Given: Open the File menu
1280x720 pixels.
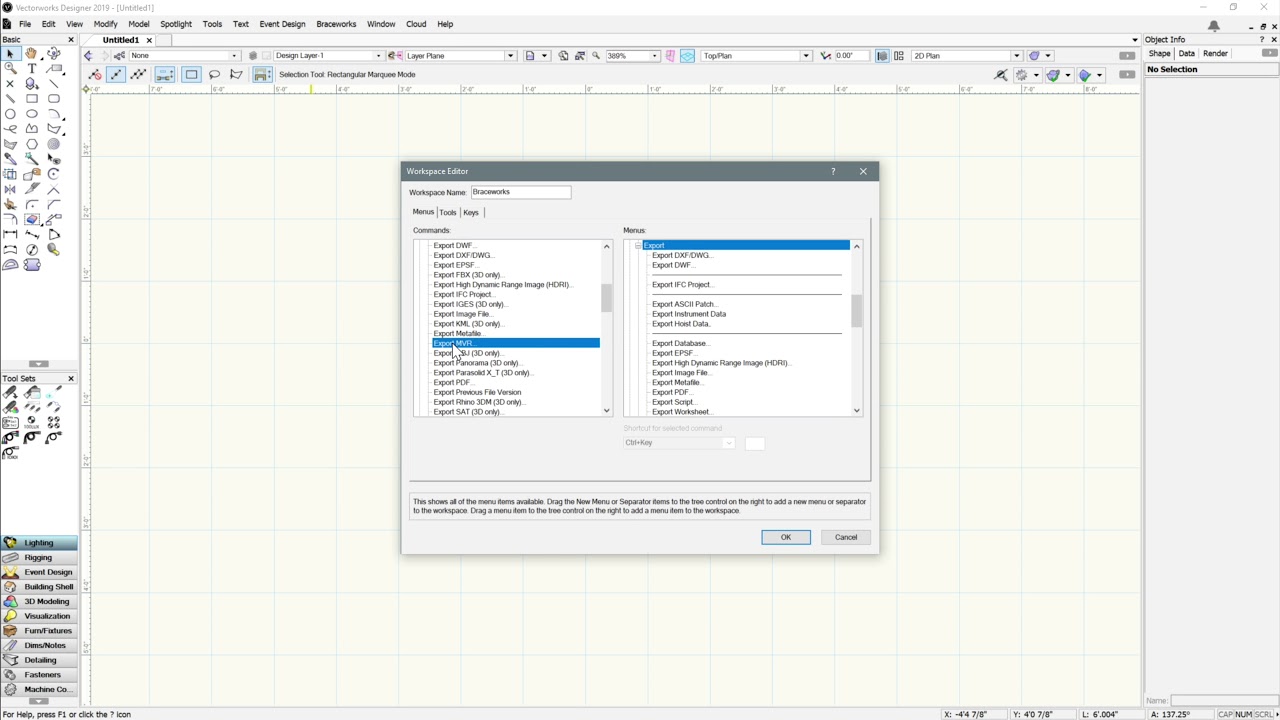Looking at the screenshot, I should 24,24.
